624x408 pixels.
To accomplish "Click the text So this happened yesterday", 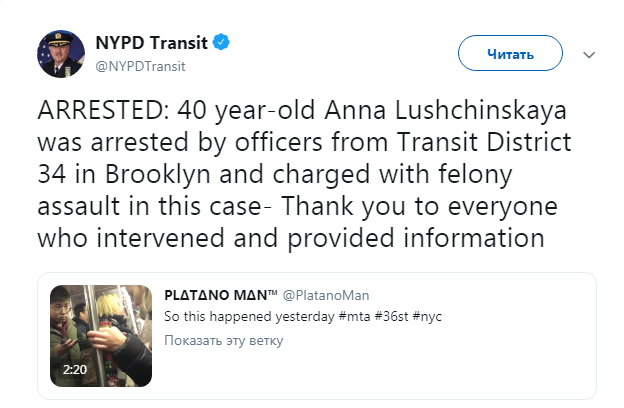I will [249, 317].
